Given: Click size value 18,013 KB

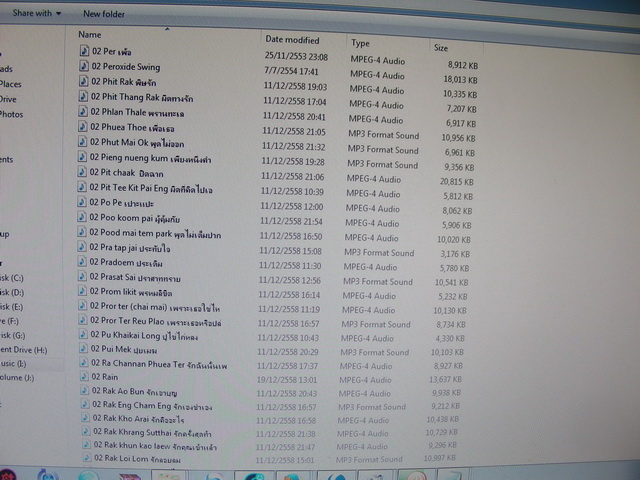Looking at the screenshot, I should pos(460,80).
